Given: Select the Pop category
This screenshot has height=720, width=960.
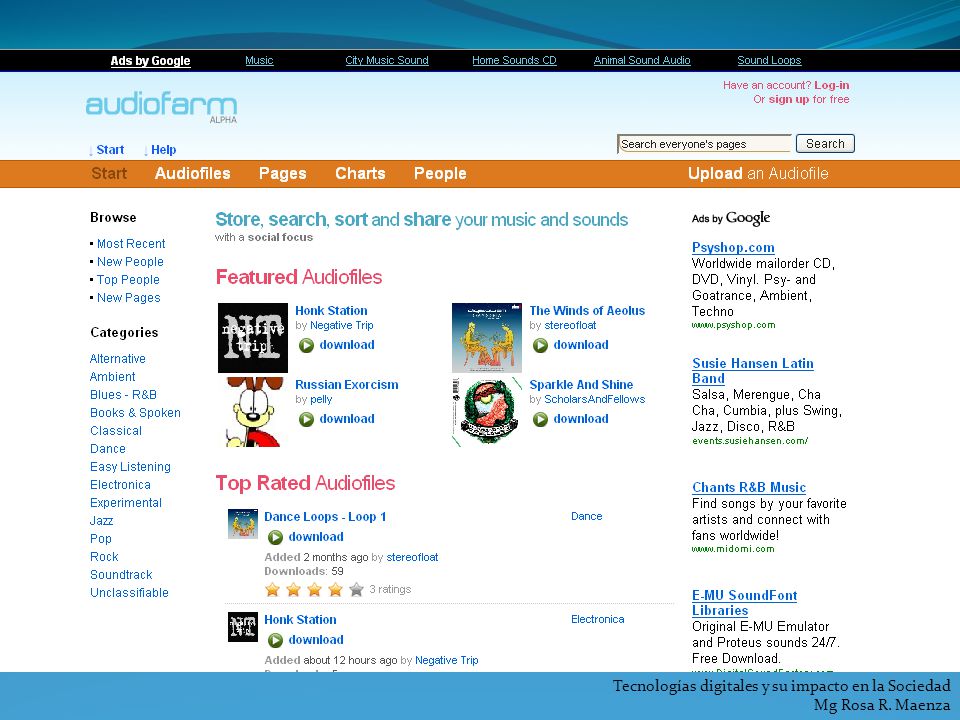Looking at the screenshot, I should [x=101, y=539].
